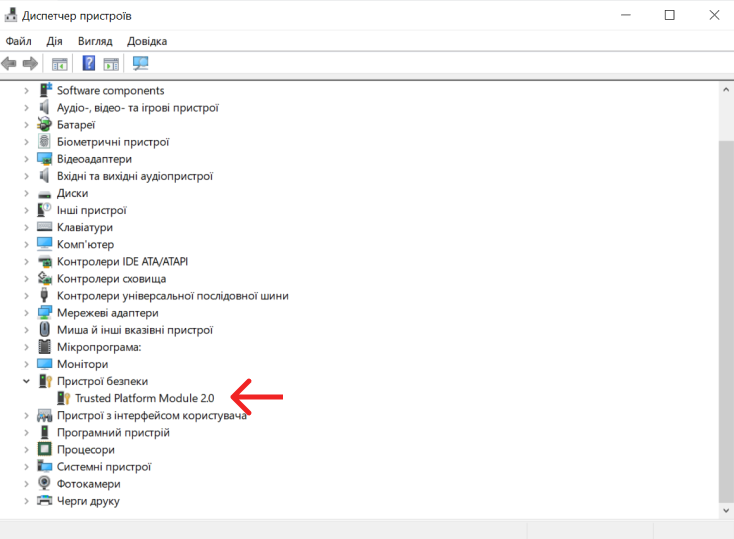The image size is (734, 539).
Task: Open the Вигляд menu
Action: pyautogui.click(x=95, y=41)
